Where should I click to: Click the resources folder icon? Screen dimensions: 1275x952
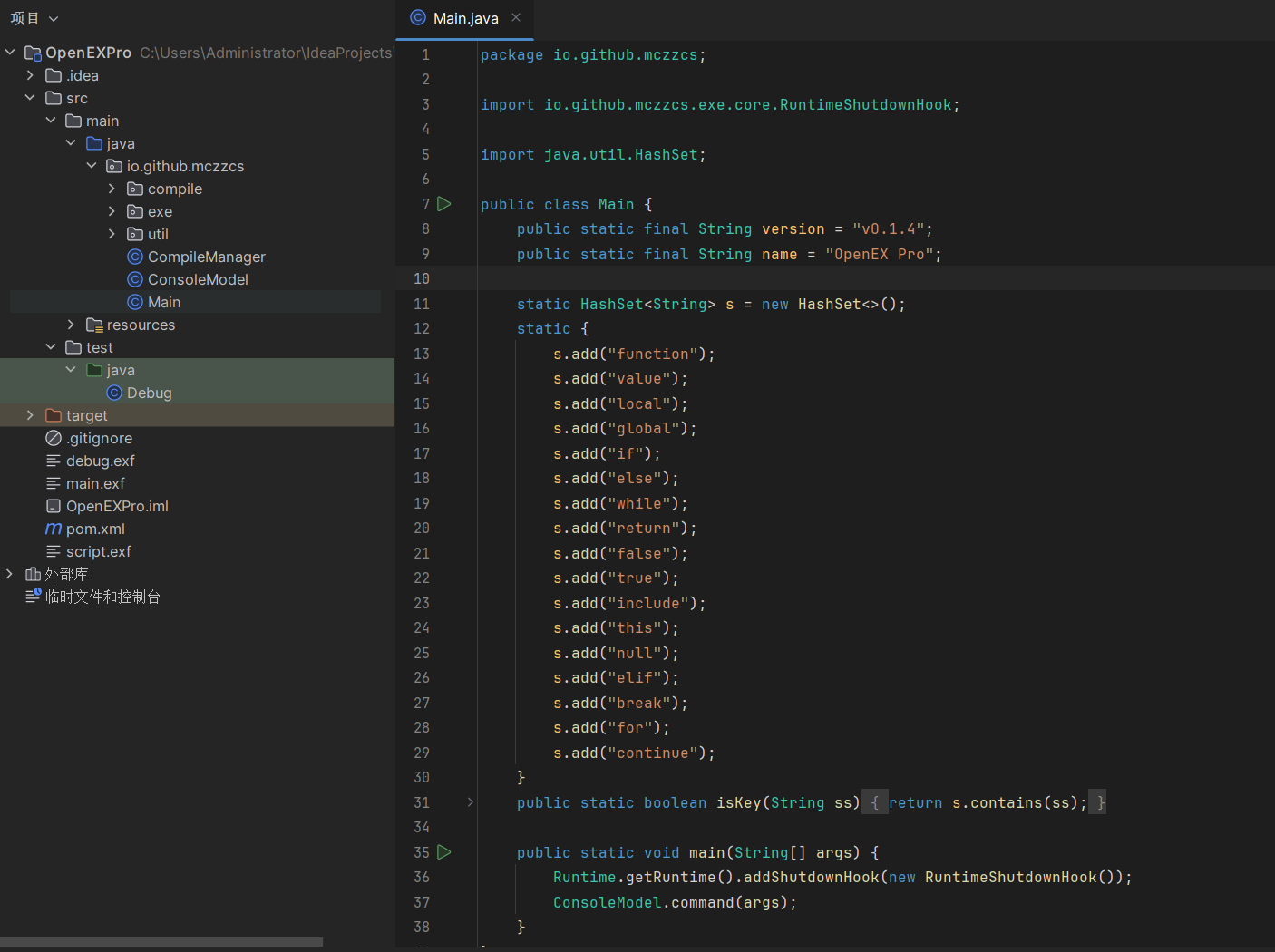[x=94, y=325]
